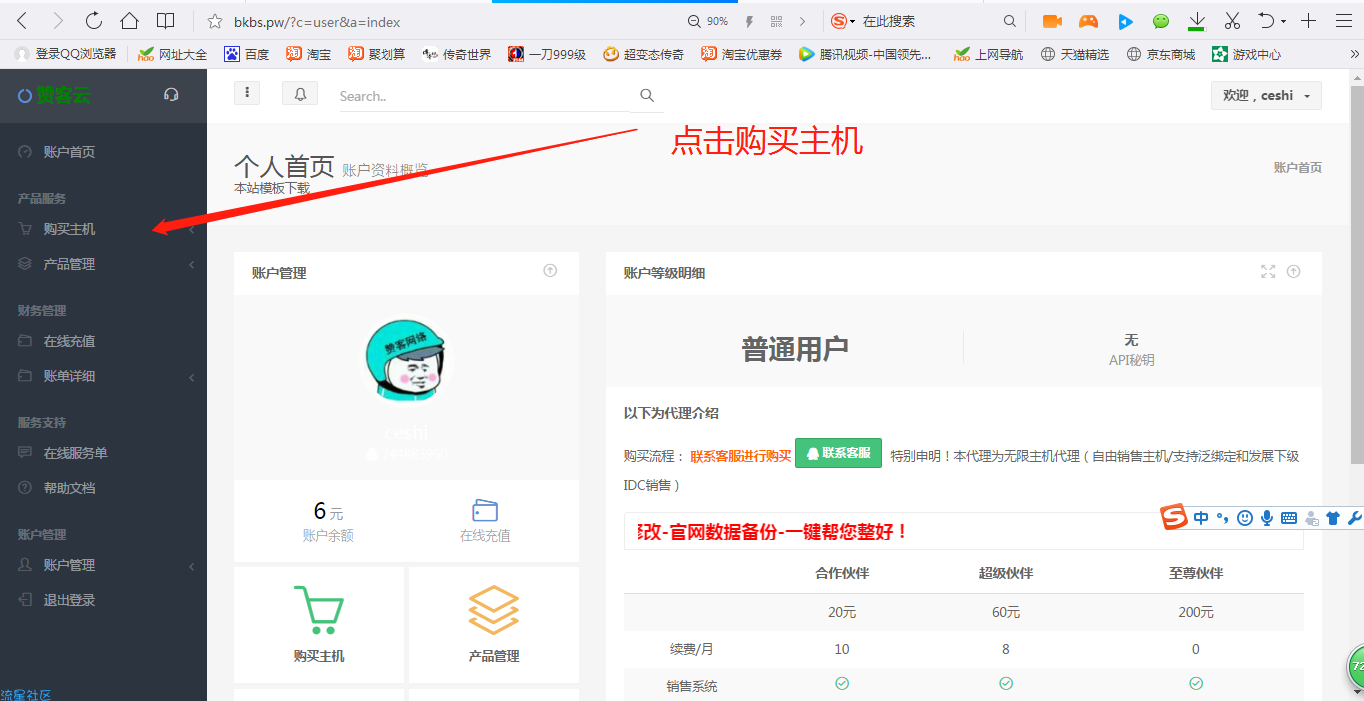
Task: Click the 在线充值 wallet icon
Action: pyautogui.click(x=485, y=510)
